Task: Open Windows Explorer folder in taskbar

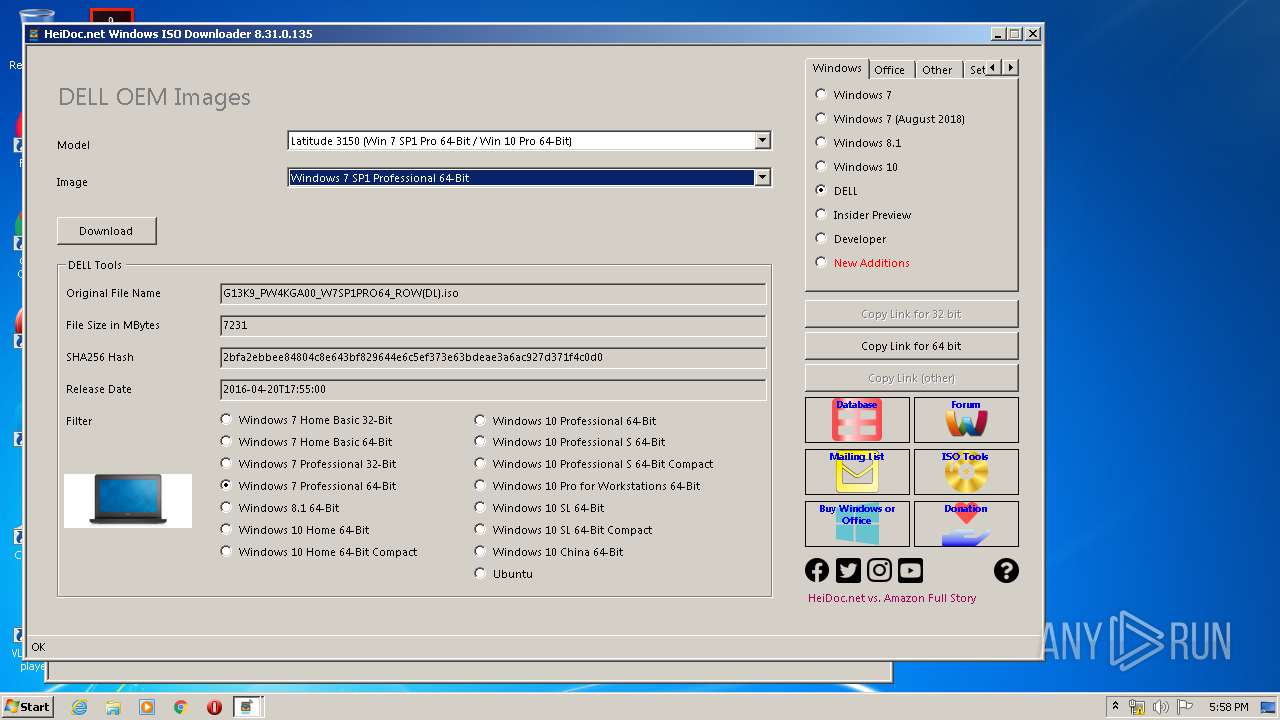Action: tap(113, 707)
